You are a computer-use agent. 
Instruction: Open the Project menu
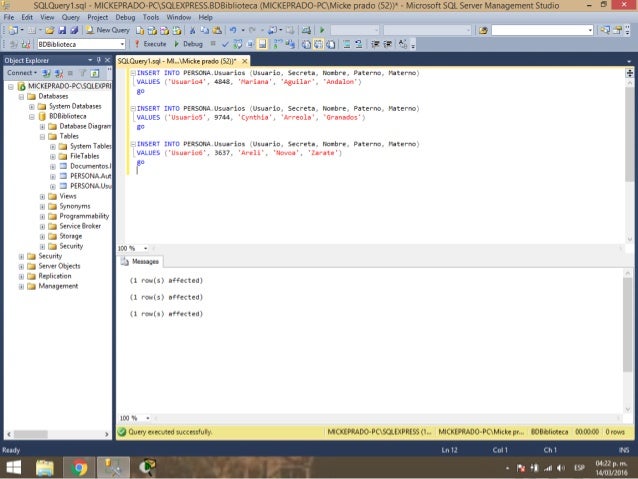[98, 17]
